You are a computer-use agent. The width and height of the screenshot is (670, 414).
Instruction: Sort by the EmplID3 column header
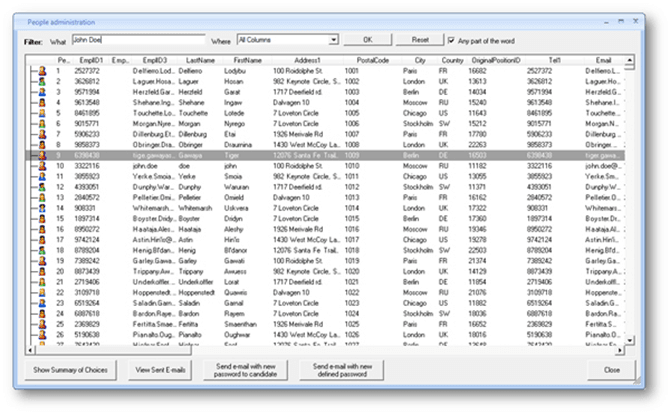pyautogui.click(x=155, y=60)
